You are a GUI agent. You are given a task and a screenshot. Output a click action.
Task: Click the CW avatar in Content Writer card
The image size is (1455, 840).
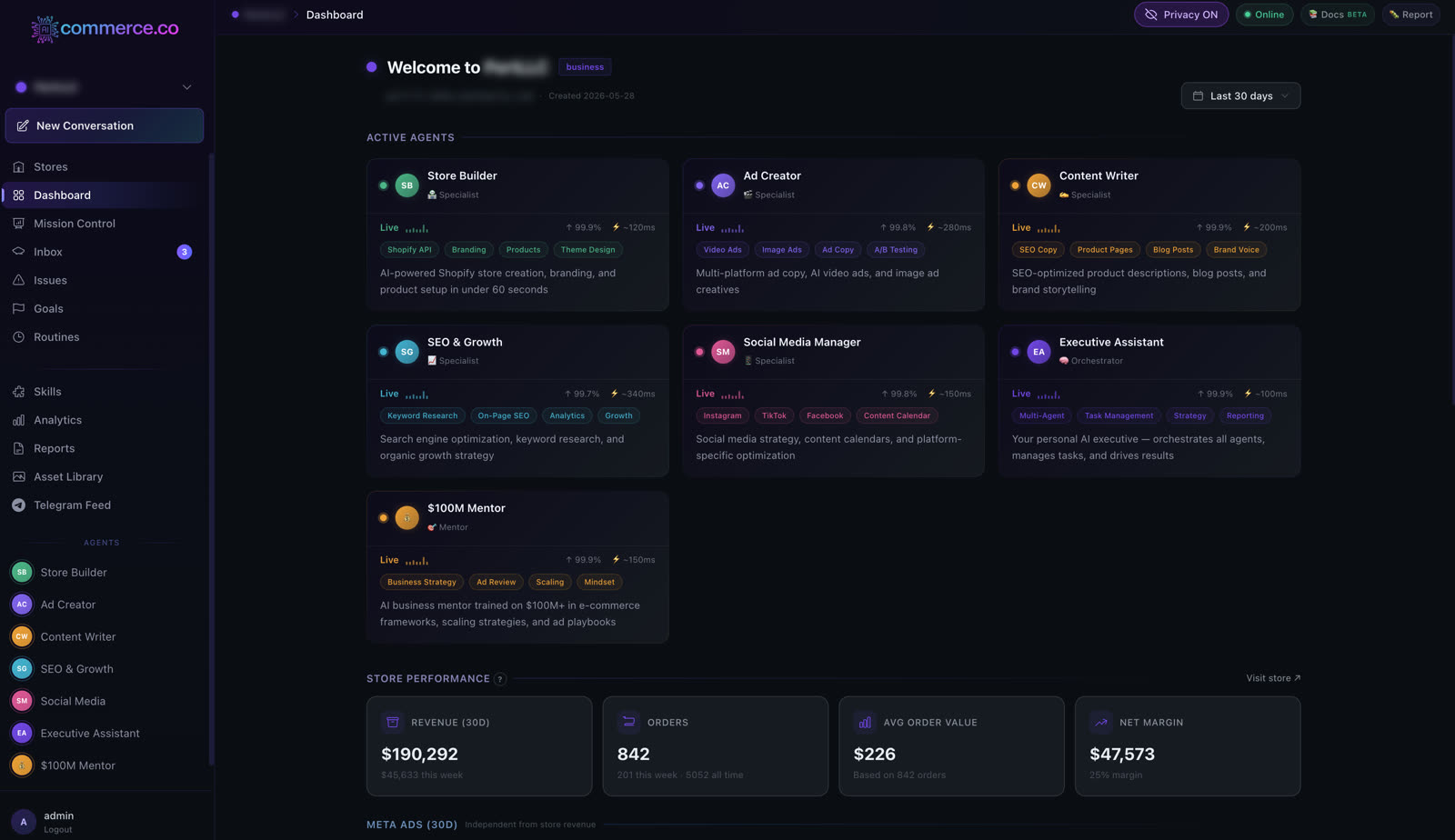point(1039,185)
